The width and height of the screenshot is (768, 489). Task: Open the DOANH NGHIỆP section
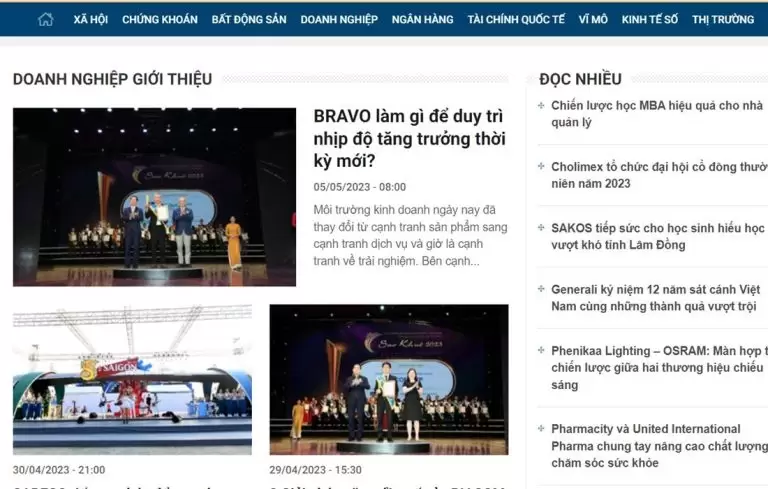click(339, 20)
